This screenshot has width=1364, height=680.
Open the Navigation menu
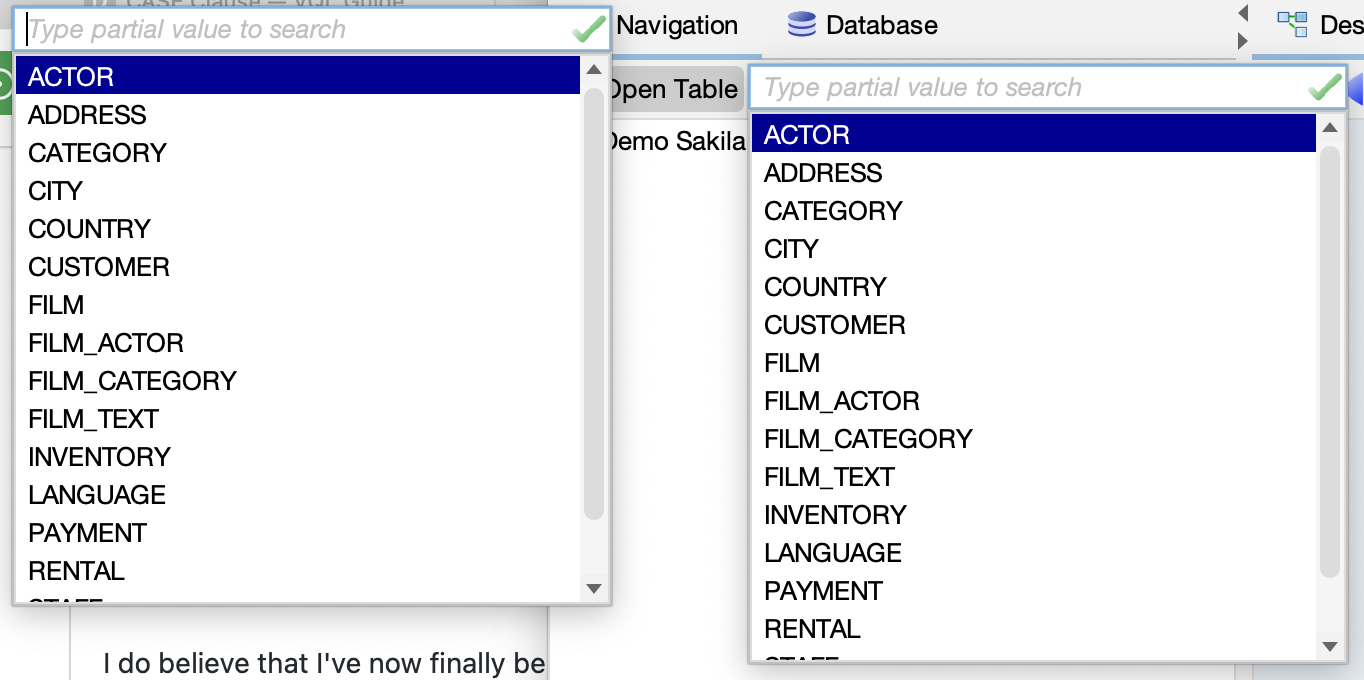[x=677, y=25]
